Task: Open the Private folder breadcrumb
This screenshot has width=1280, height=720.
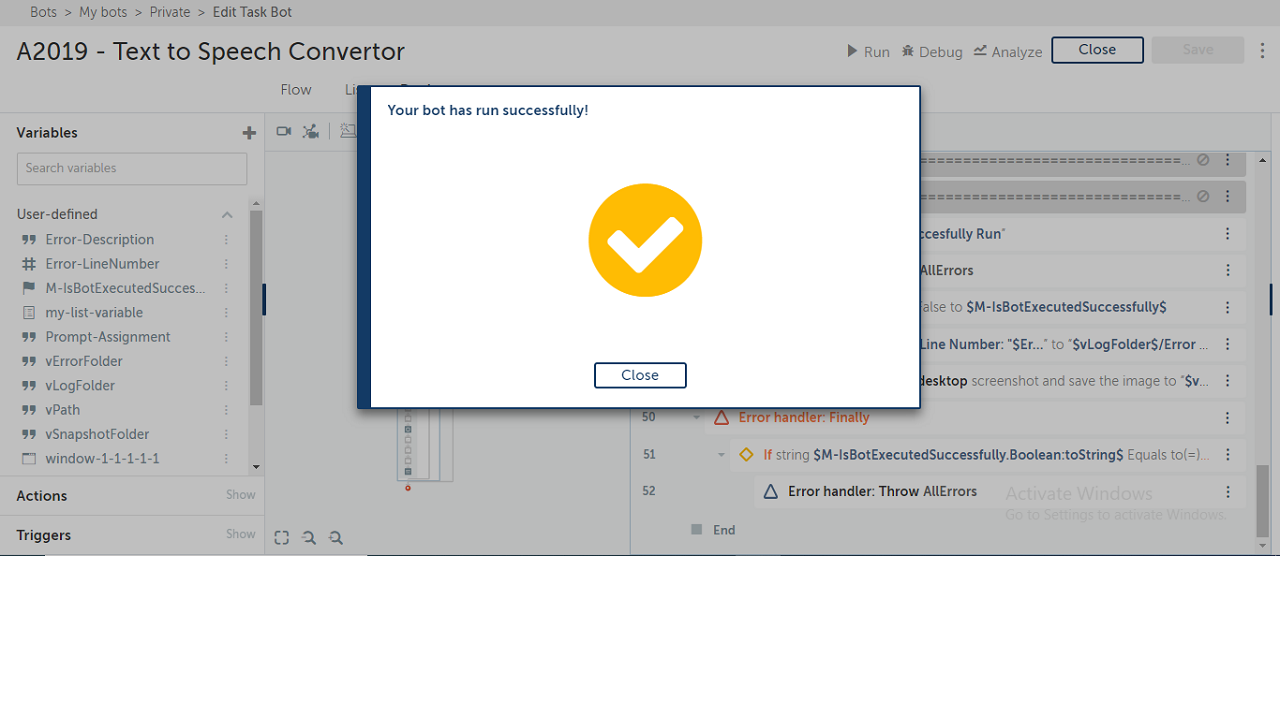Action: coord(170,12)
